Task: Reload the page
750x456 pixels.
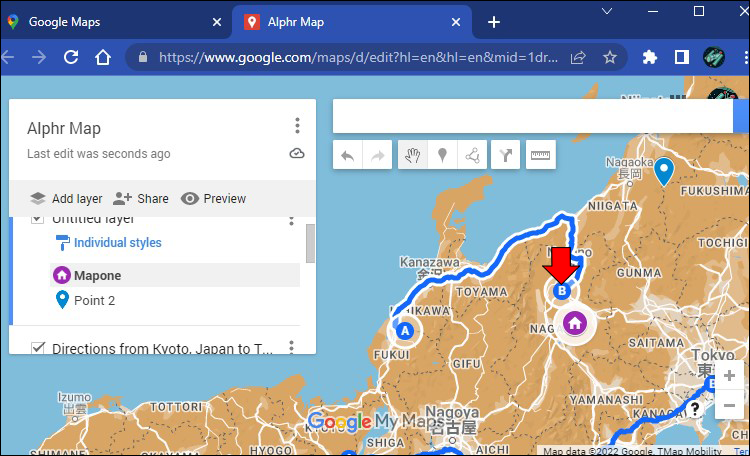Action: click(x=71, y=57)
